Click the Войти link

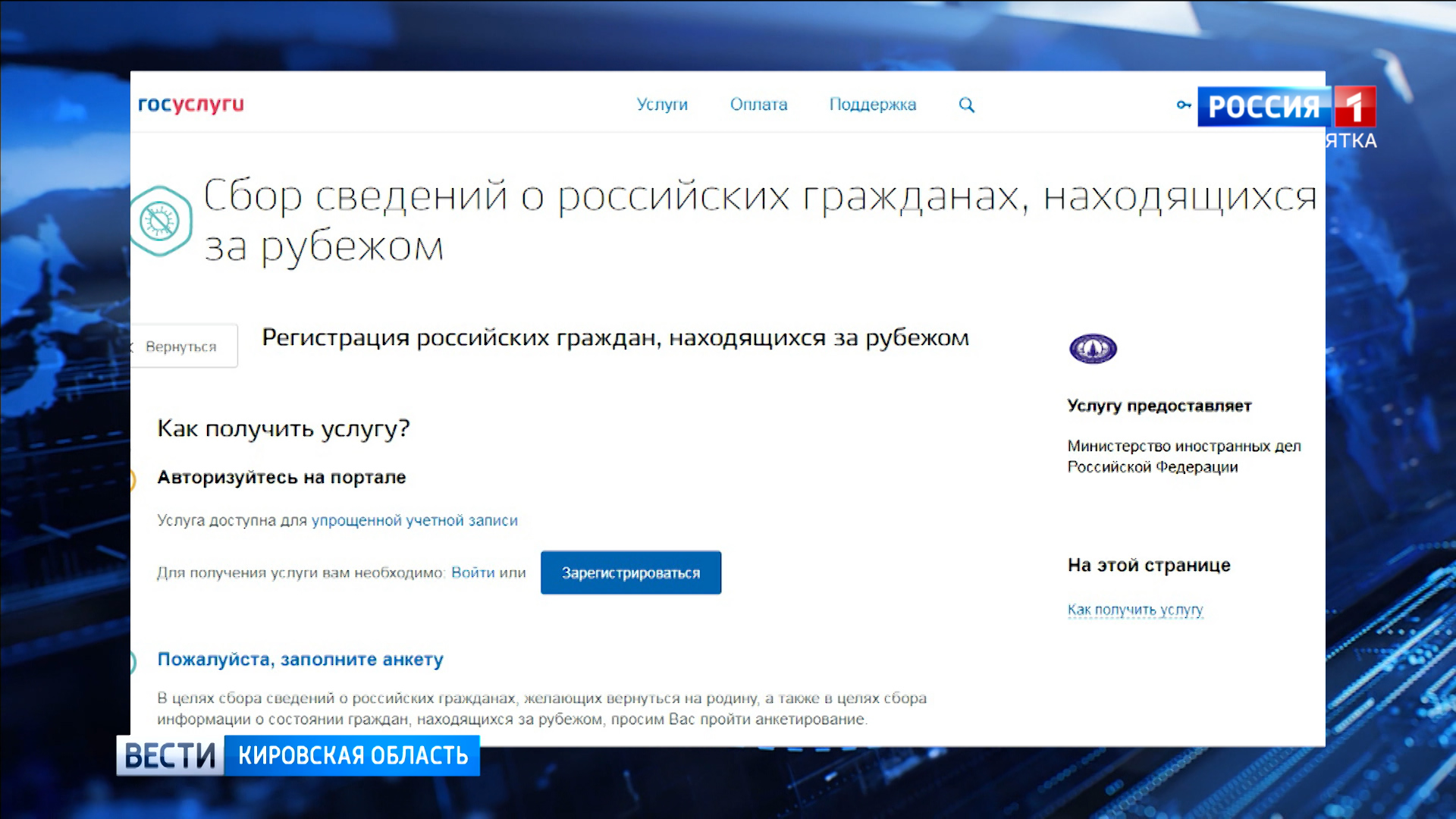click(x=472, y=573)
